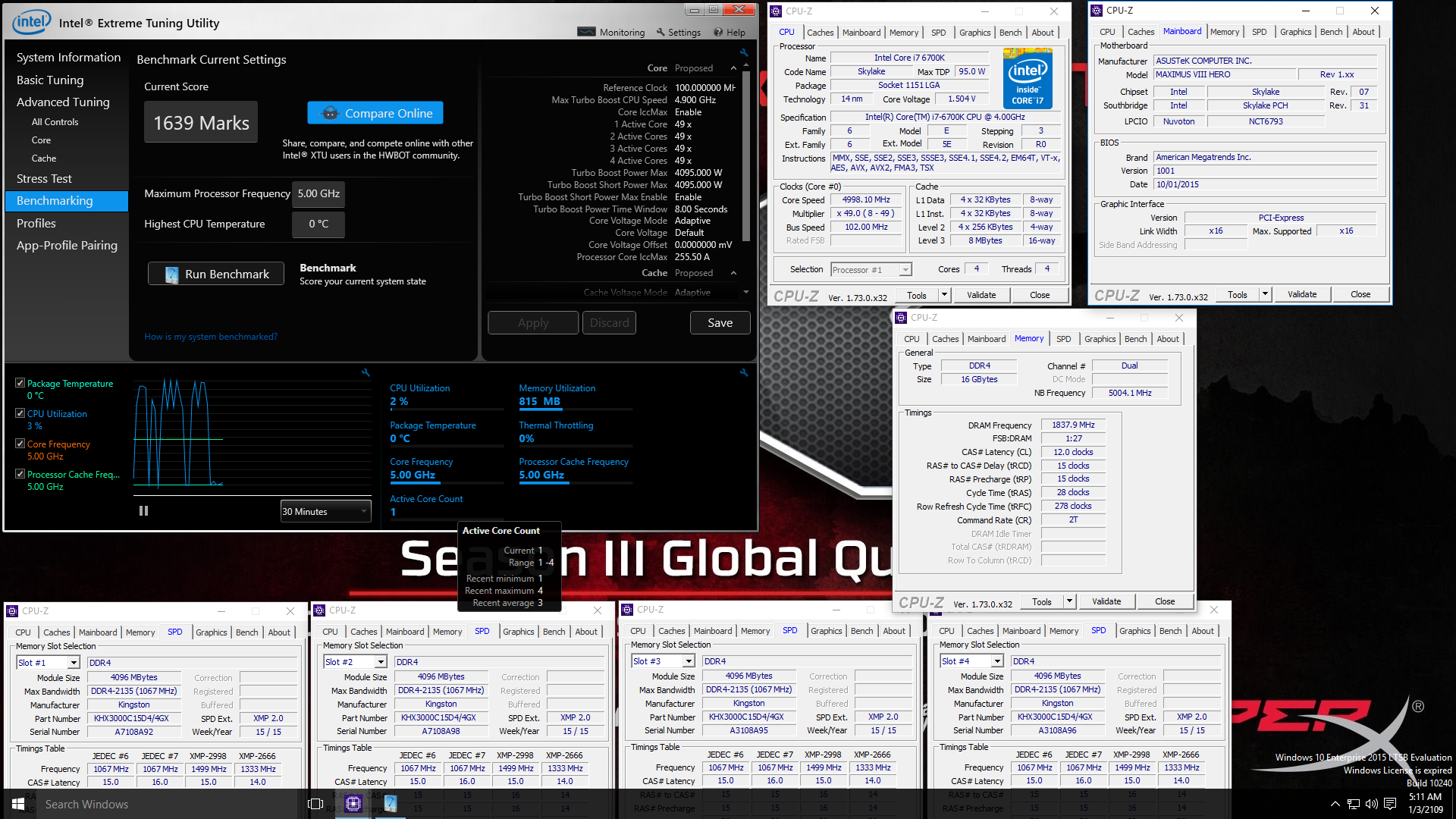Switch to Graphics tab in CPU-Z Memory window
Viewport: 1456px width, 819px height.
coord(1100,339)
